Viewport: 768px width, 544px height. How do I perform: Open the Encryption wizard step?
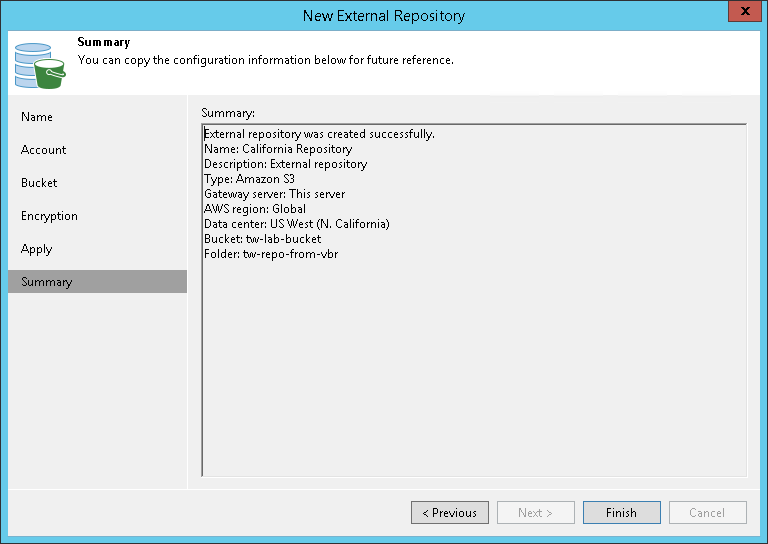pyautogui.click(x=49, y=216)
